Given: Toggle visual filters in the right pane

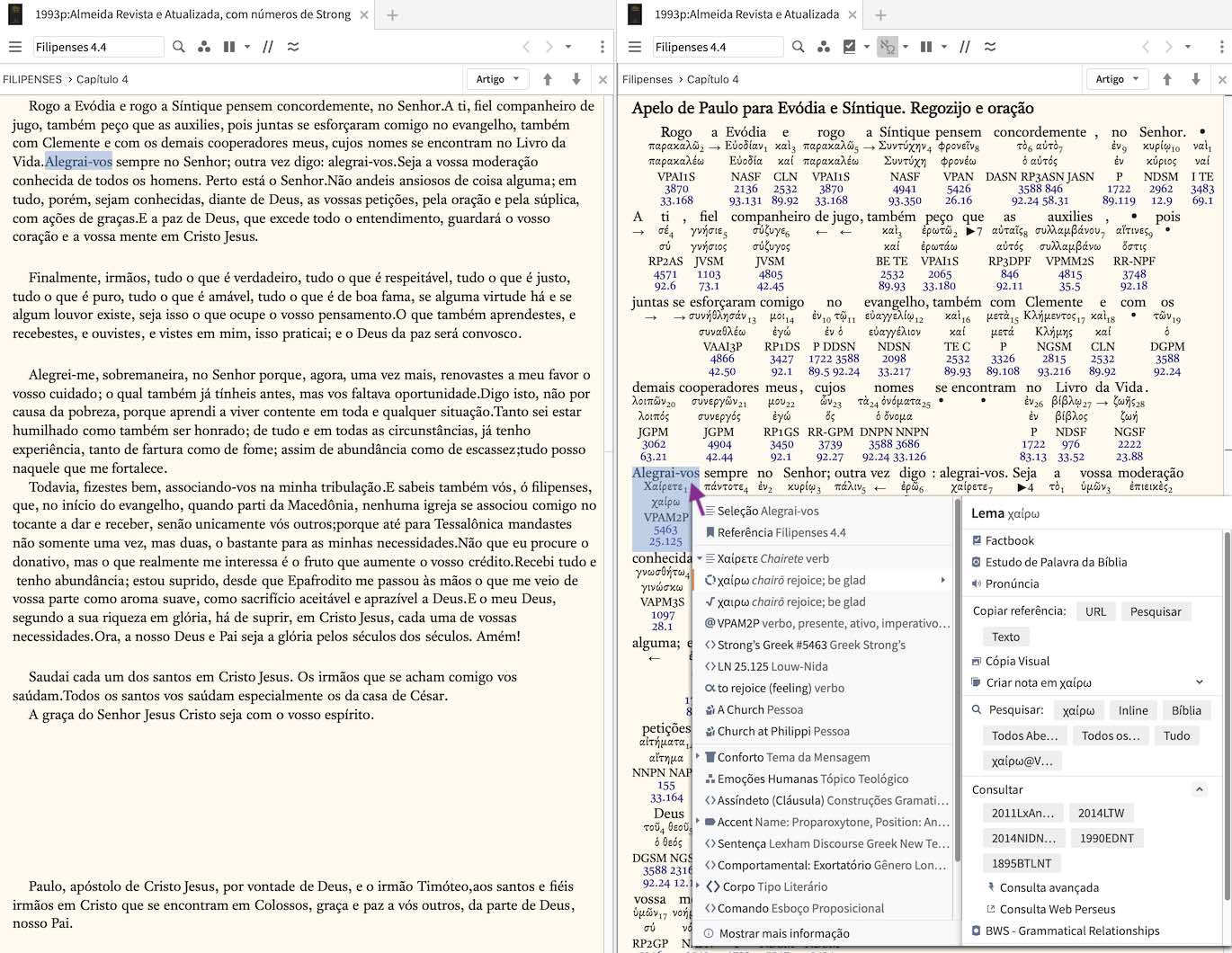Looking at the screenshot, I should pos(849,47).
